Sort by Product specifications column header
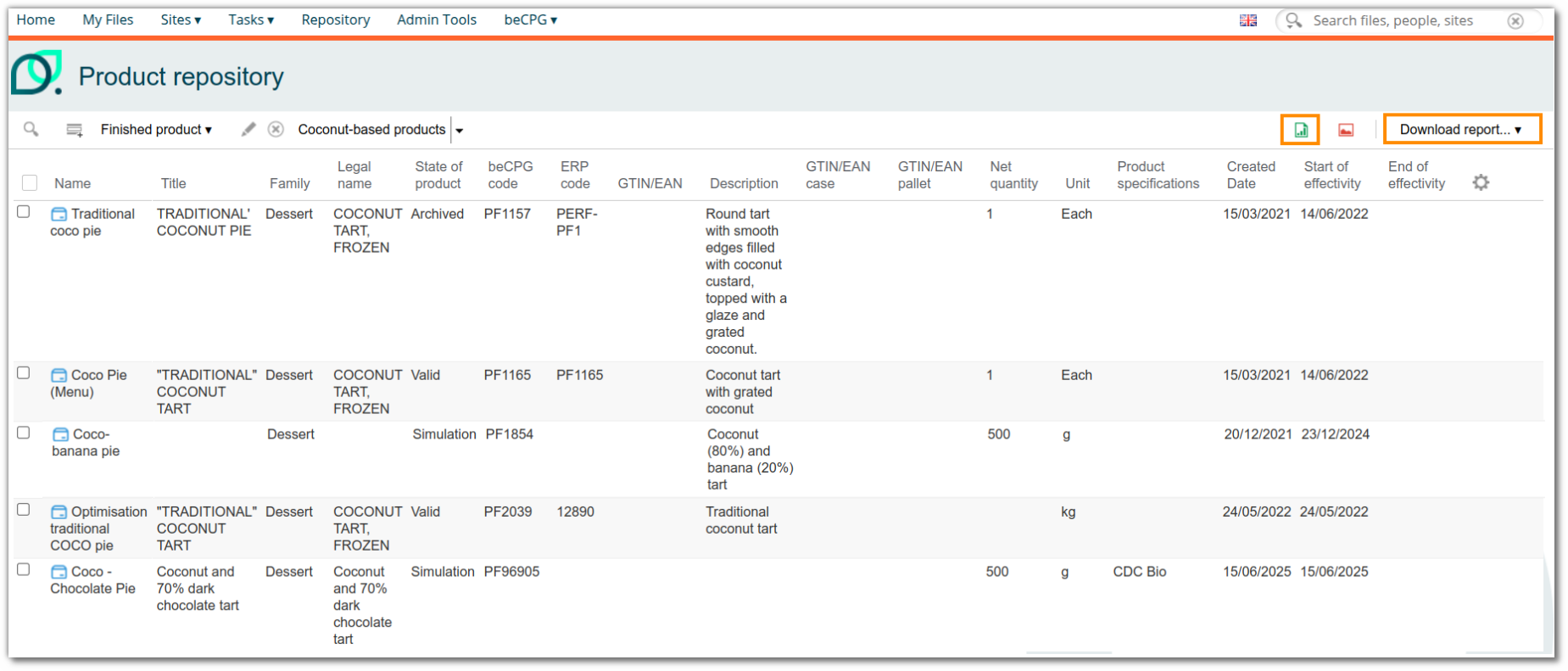Screen dimensions: 1568x671 pyautogui.click(x=1158, y=175)
